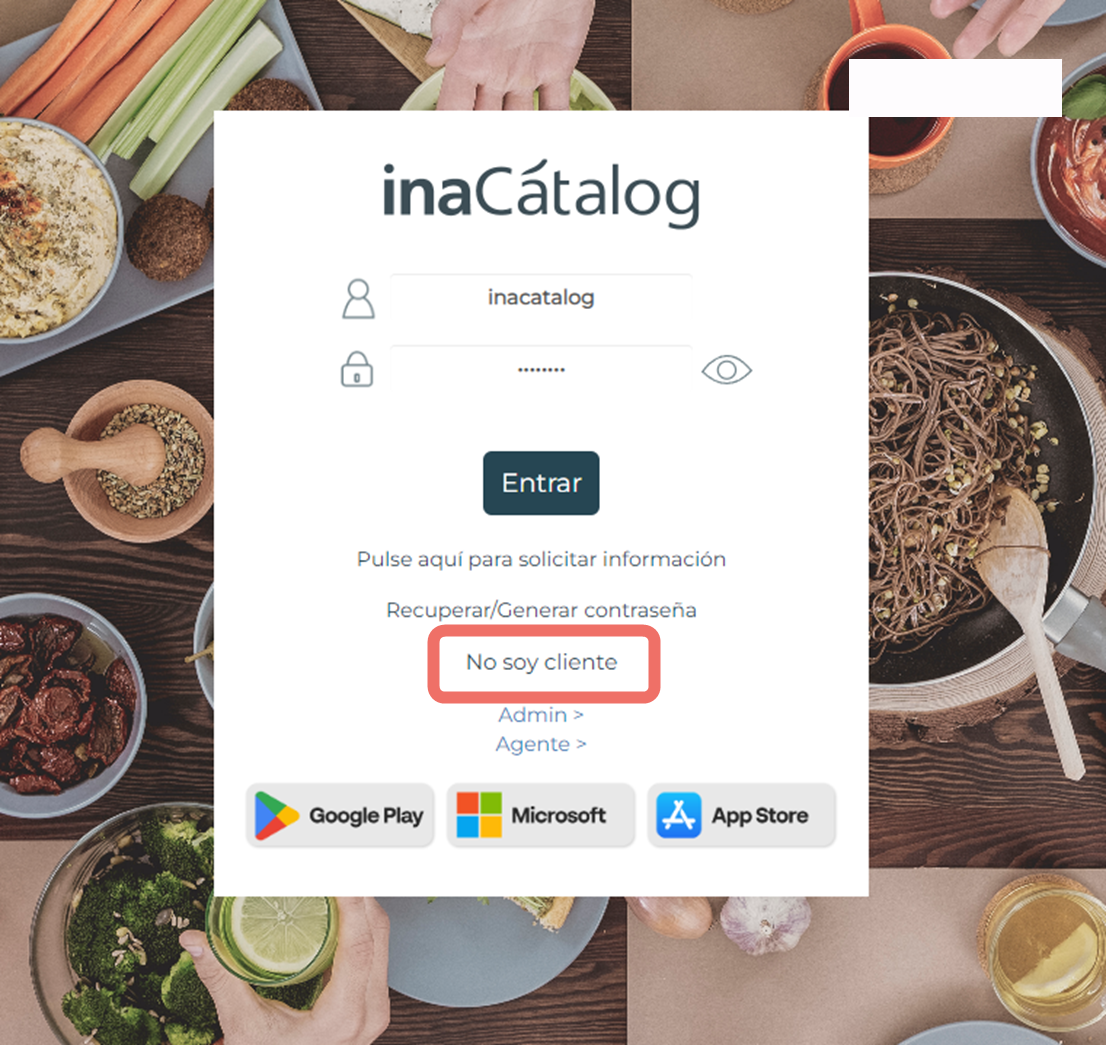Focus the password input field
1106x1045 pixels.
pyautogui.click(x=541, y=369)
